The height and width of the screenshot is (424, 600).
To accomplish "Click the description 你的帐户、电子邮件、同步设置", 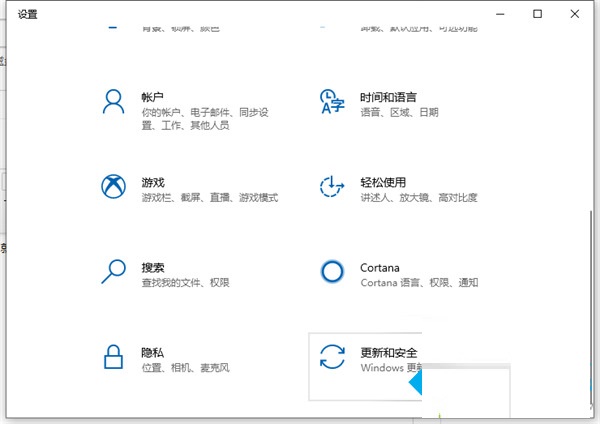I will click(205, 119).
